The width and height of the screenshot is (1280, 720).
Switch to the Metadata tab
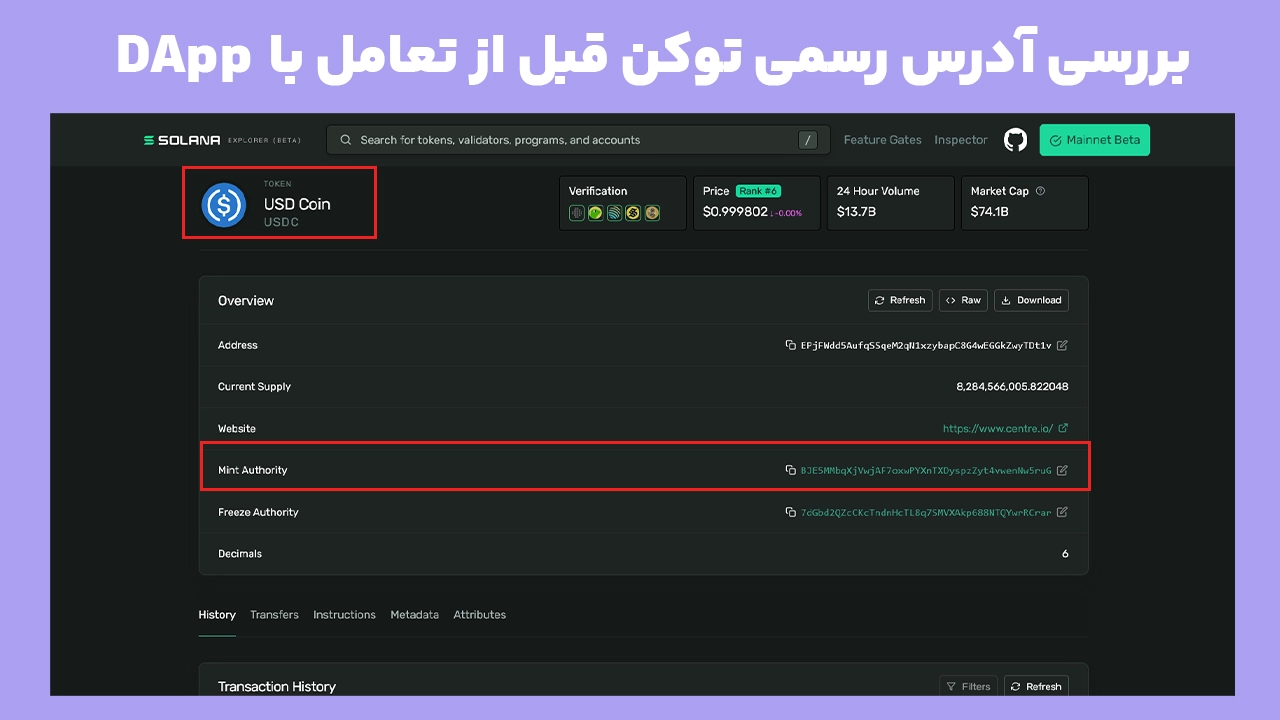click(x=414, y=615)
